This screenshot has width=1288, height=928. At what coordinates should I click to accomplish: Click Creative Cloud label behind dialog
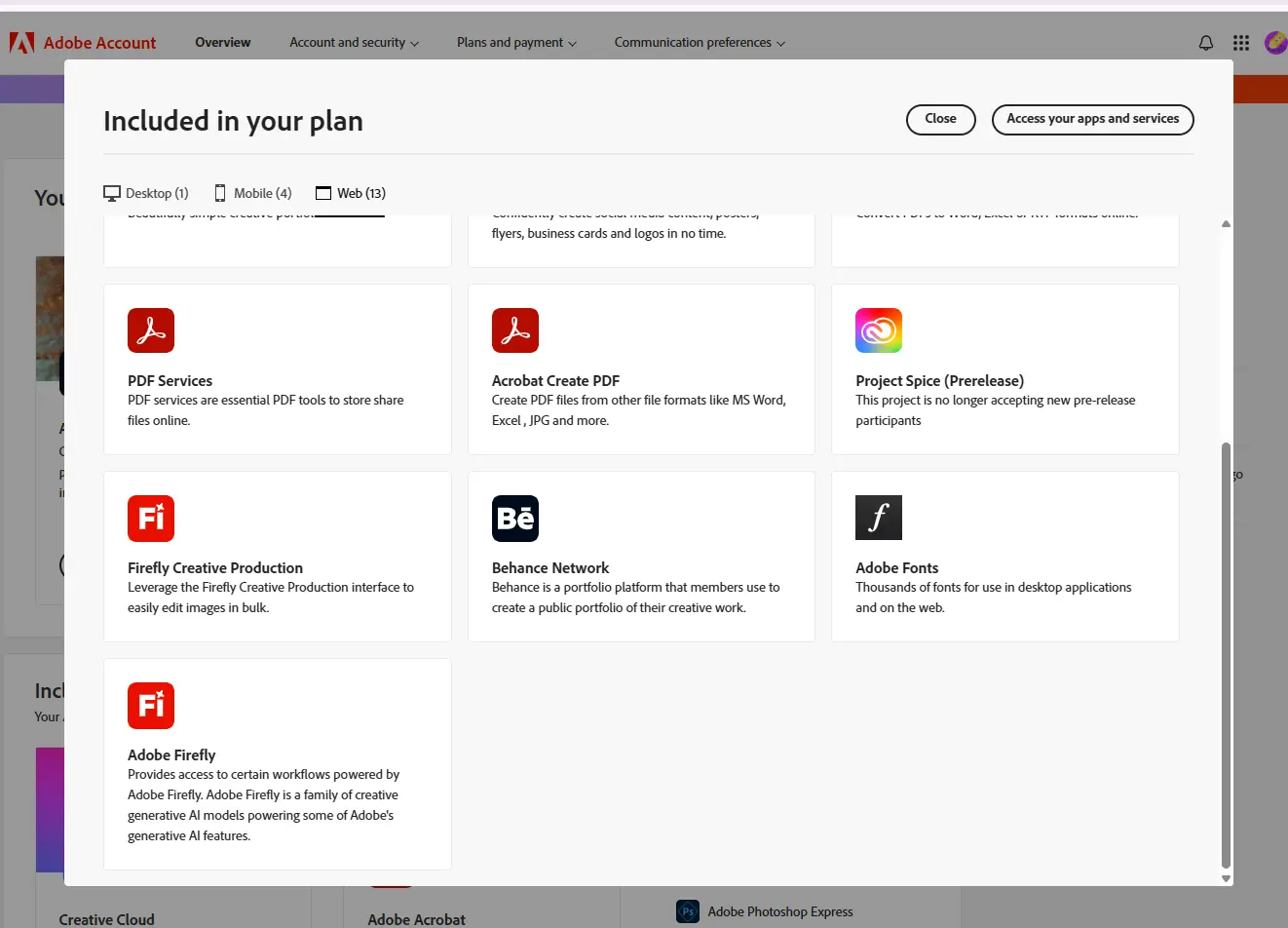point(106,919)
